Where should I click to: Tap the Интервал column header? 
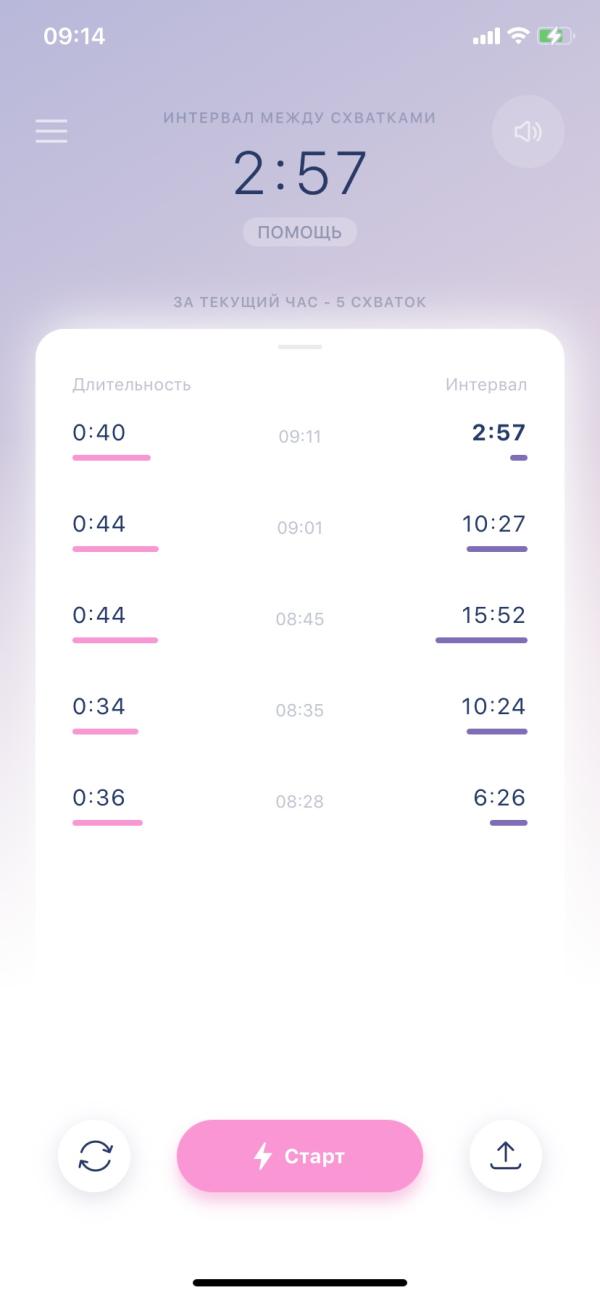pos(486,385)
